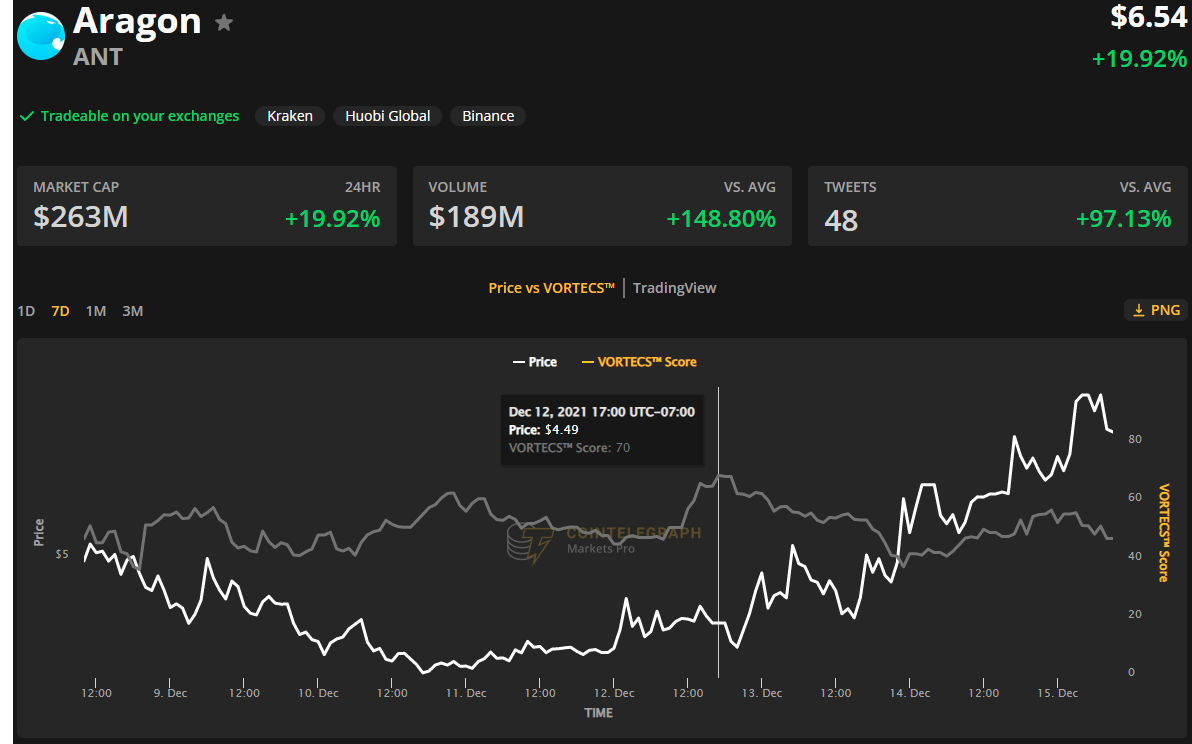Toggle the Price series in legend
This screenshot has width=1192, height=744.
(535, 362)
